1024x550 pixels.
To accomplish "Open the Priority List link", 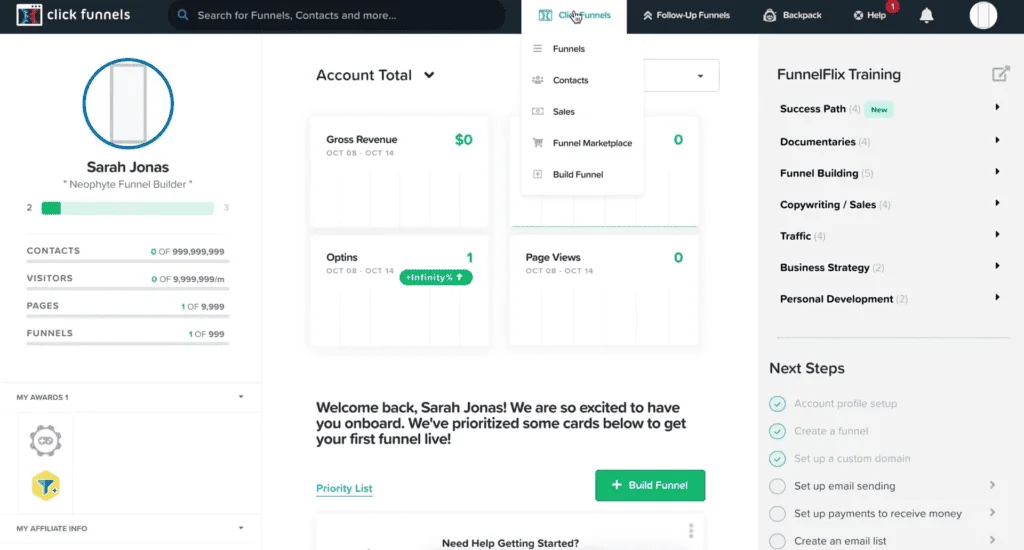I will (344, 489).
